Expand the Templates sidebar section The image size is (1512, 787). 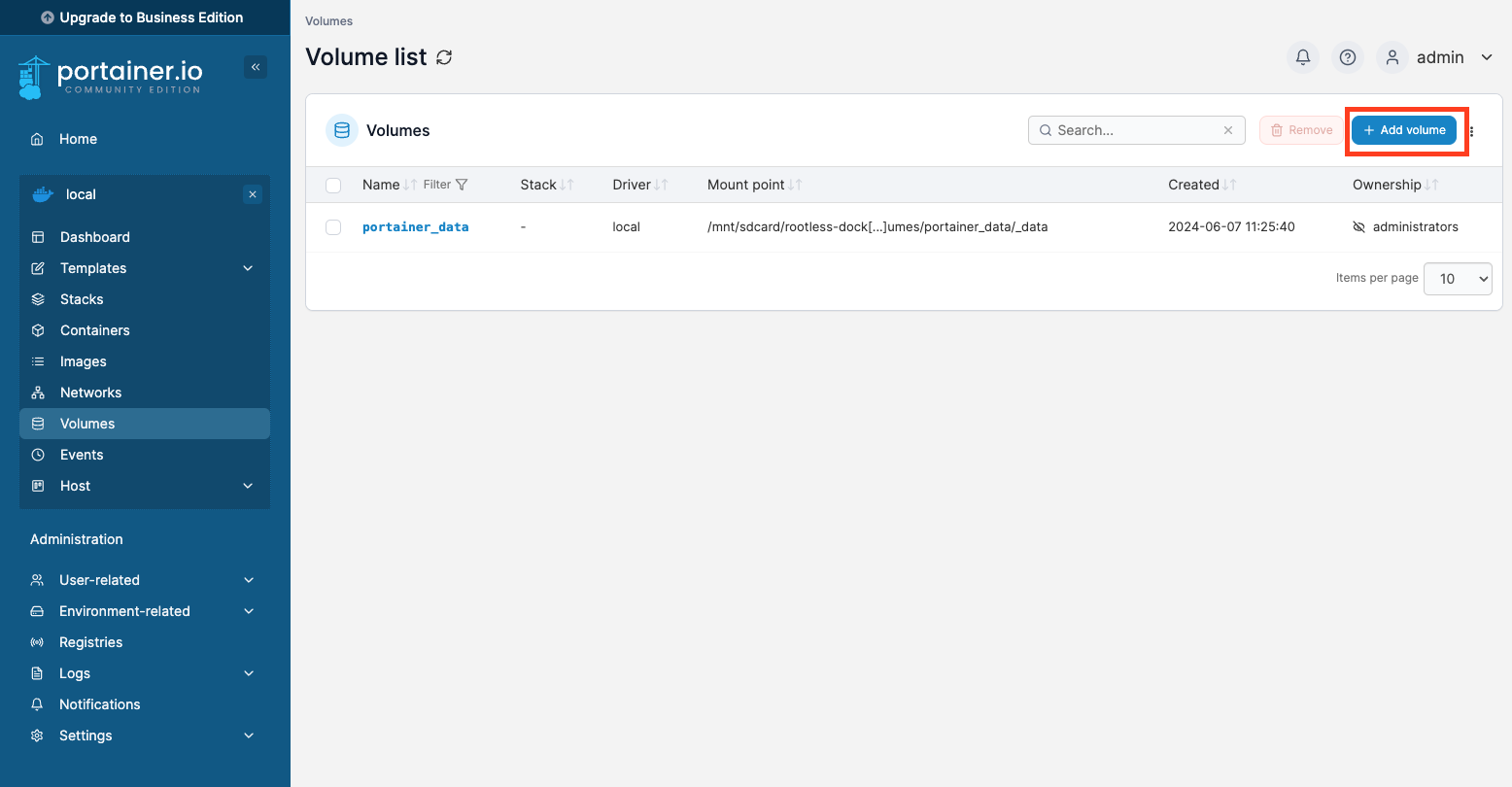pos(248,268)
